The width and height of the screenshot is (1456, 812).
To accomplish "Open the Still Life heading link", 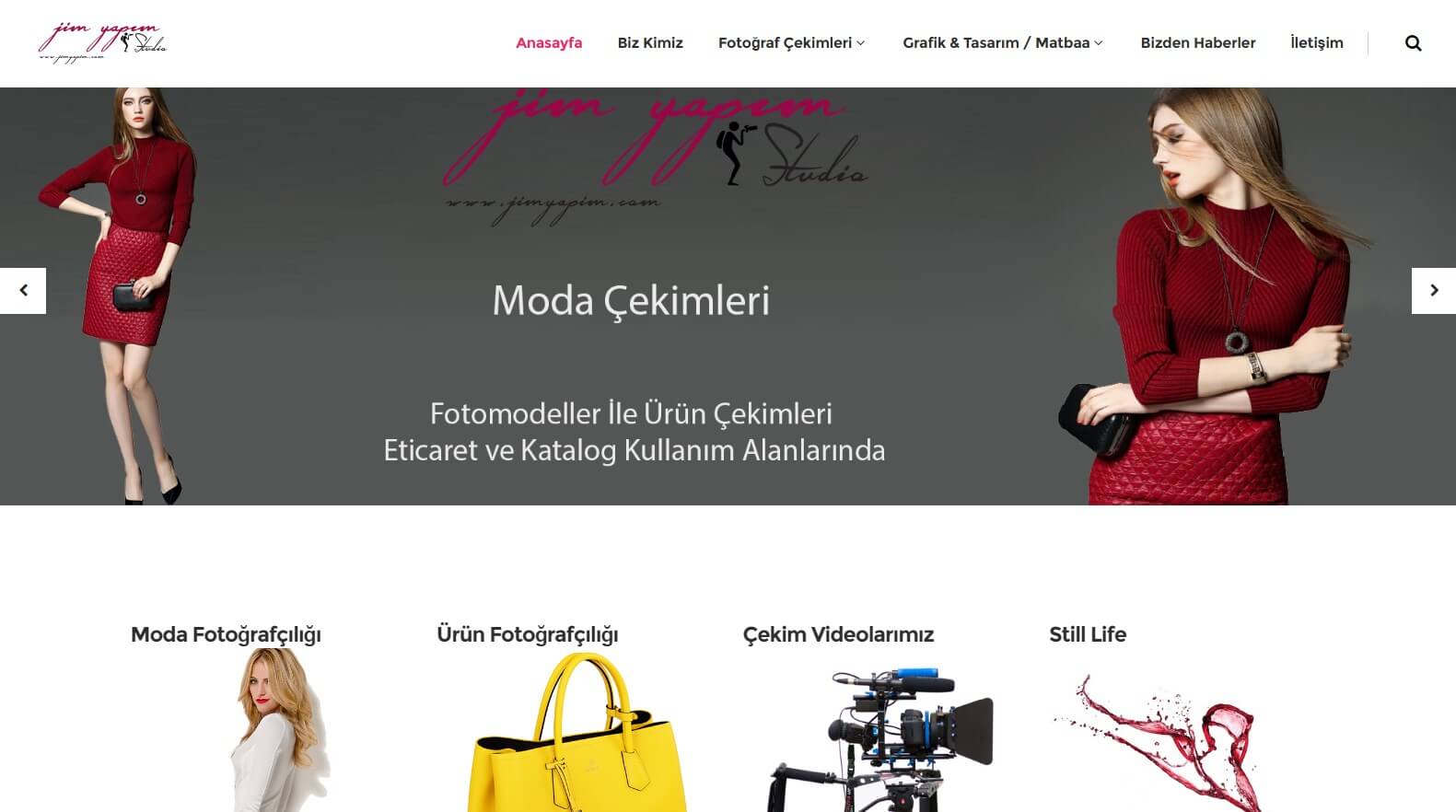I will coord(1087,634).
